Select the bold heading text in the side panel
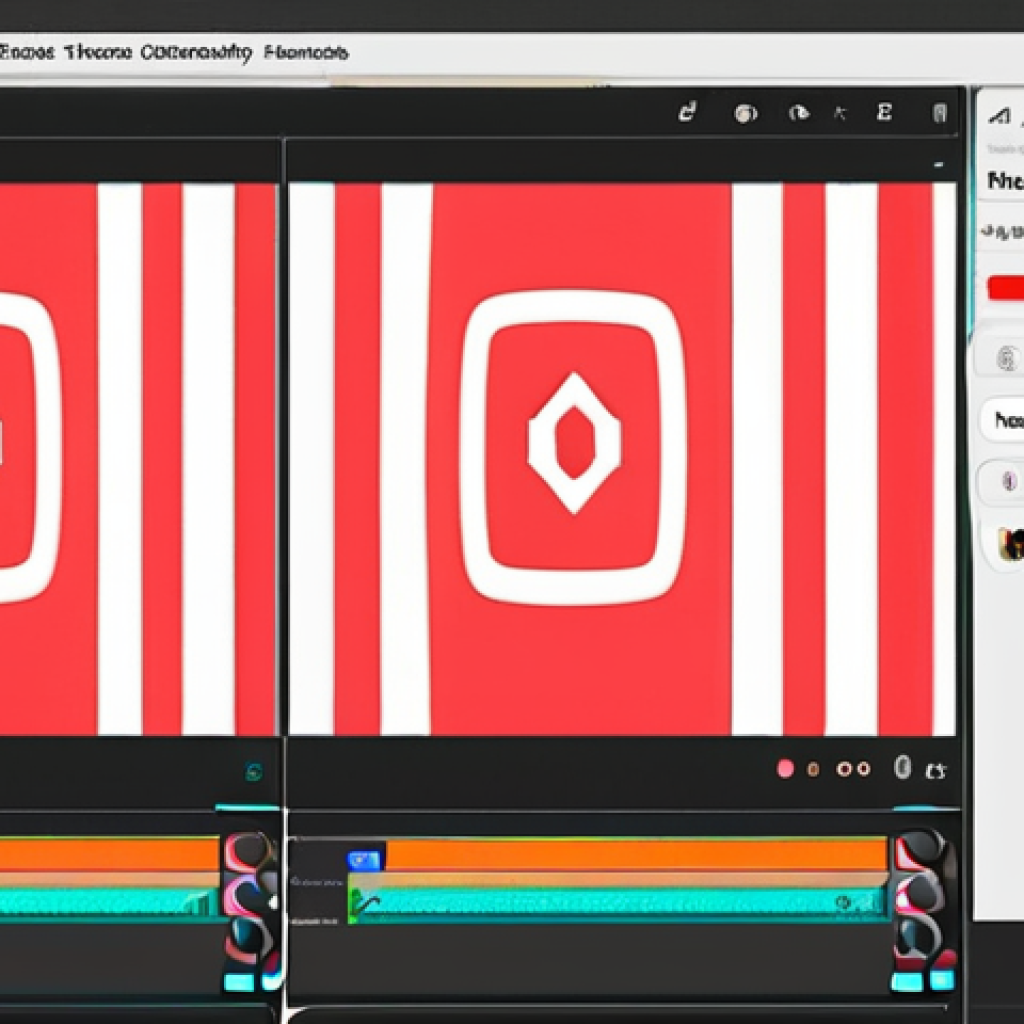Image resolution: width=1024 pixels, height=1024 pixels. pos(1005,180)
